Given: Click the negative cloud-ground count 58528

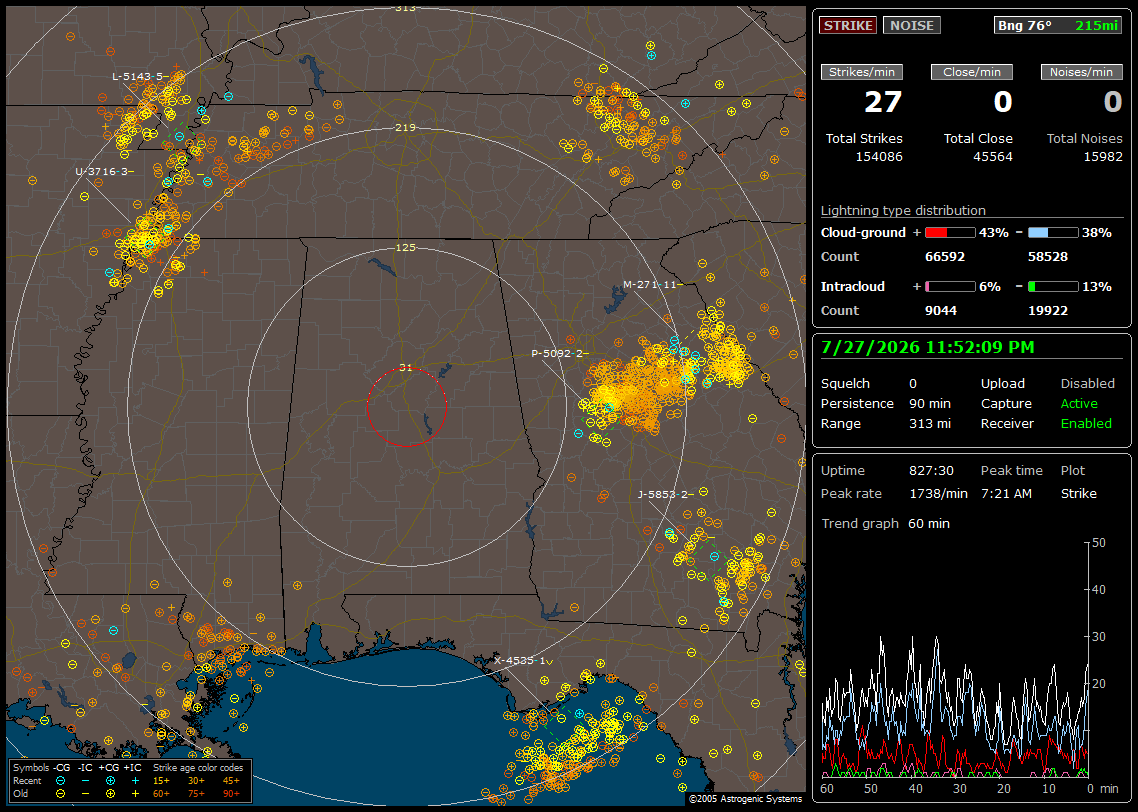Looking at the screenshot, I should click(1048, 257).
